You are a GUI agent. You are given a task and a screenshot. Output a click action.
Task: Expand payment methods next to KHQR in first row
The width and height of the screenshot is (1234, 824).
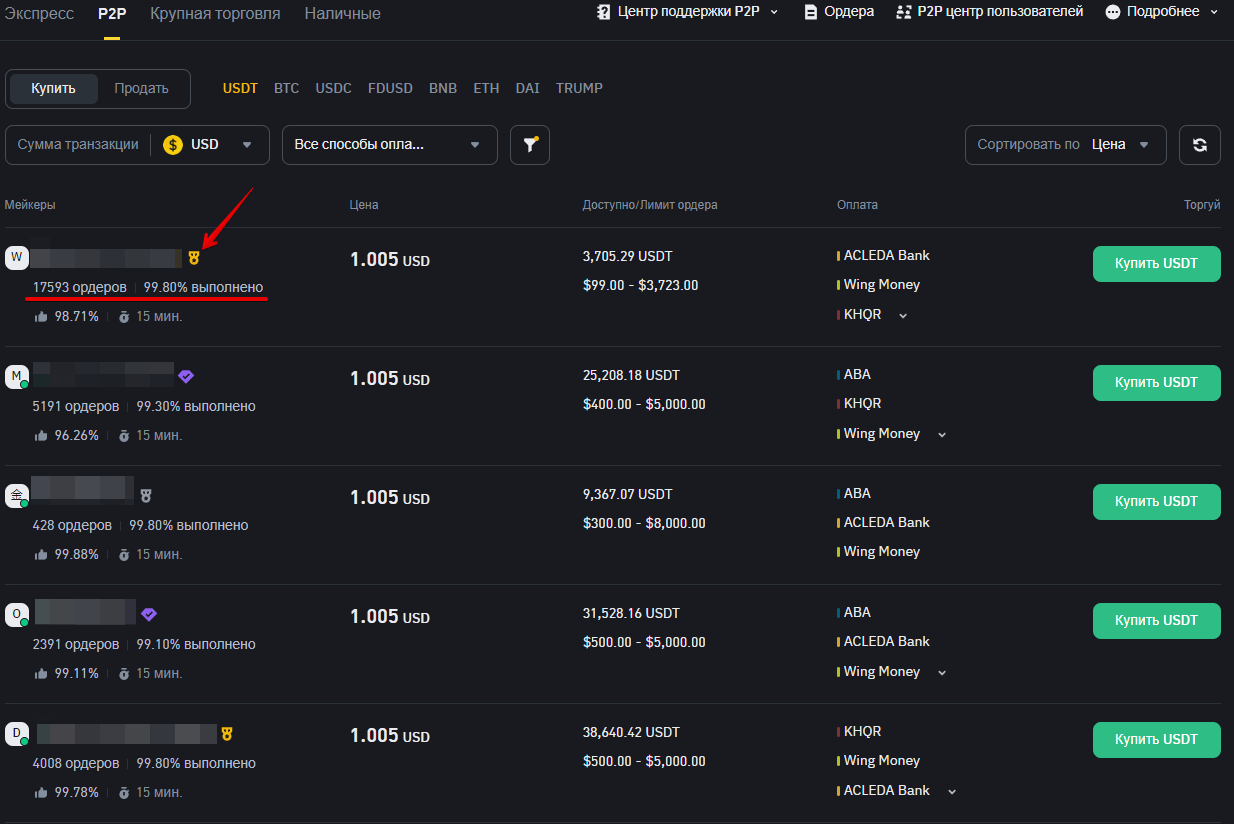(903, 316)
